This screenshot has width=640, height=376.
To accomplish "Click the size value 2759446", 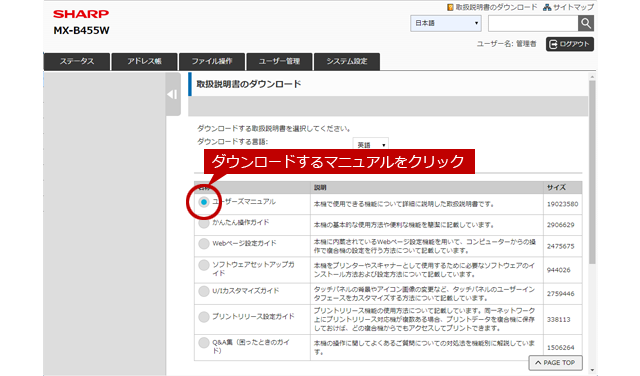I will click(x=560, y=294).
